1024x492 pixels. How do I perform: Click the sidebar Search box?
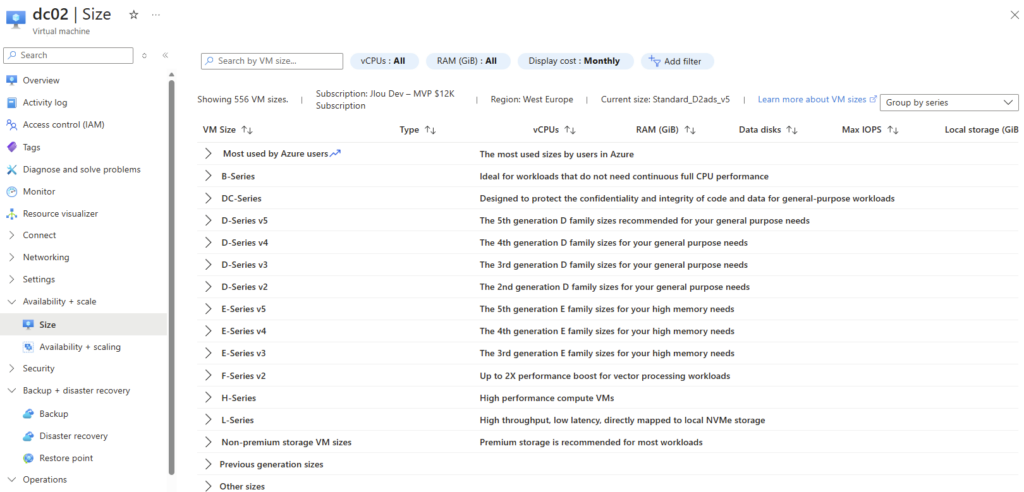point(69,56)
